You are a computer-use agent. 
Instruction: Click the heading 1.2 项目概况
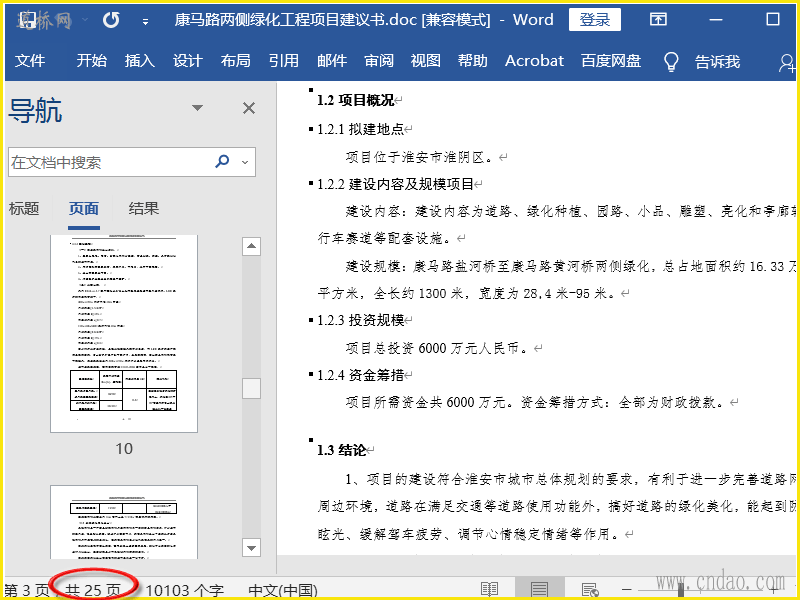pos(356,100)
